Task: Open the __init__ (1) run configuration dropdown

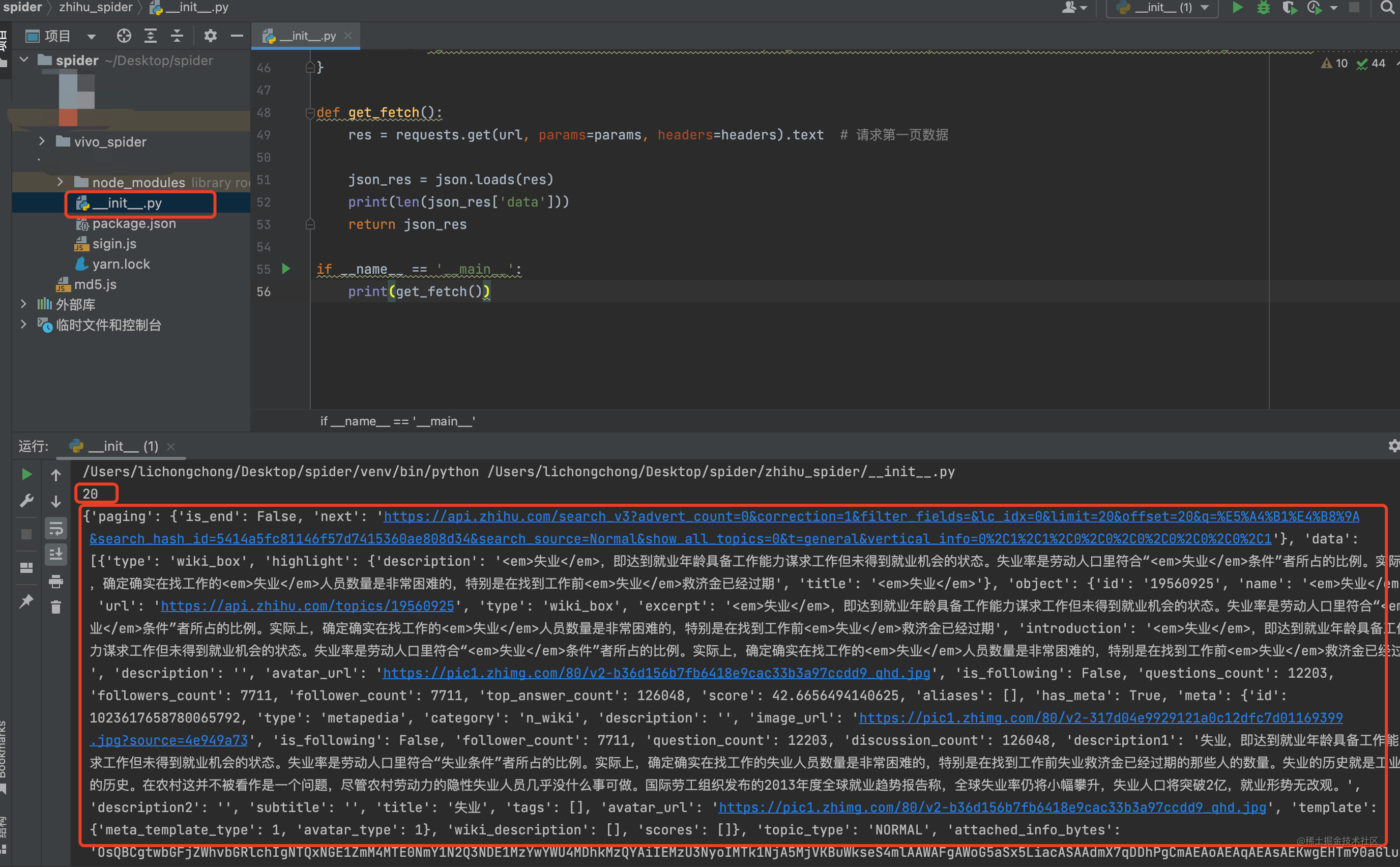Action: (x=1205, y=8)
